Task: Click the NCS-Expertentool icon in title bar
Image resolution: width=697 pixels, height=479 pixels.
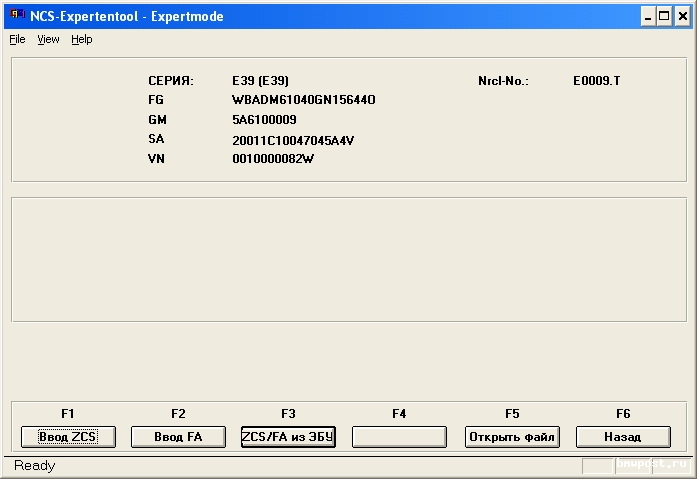Action: (16, 16)
